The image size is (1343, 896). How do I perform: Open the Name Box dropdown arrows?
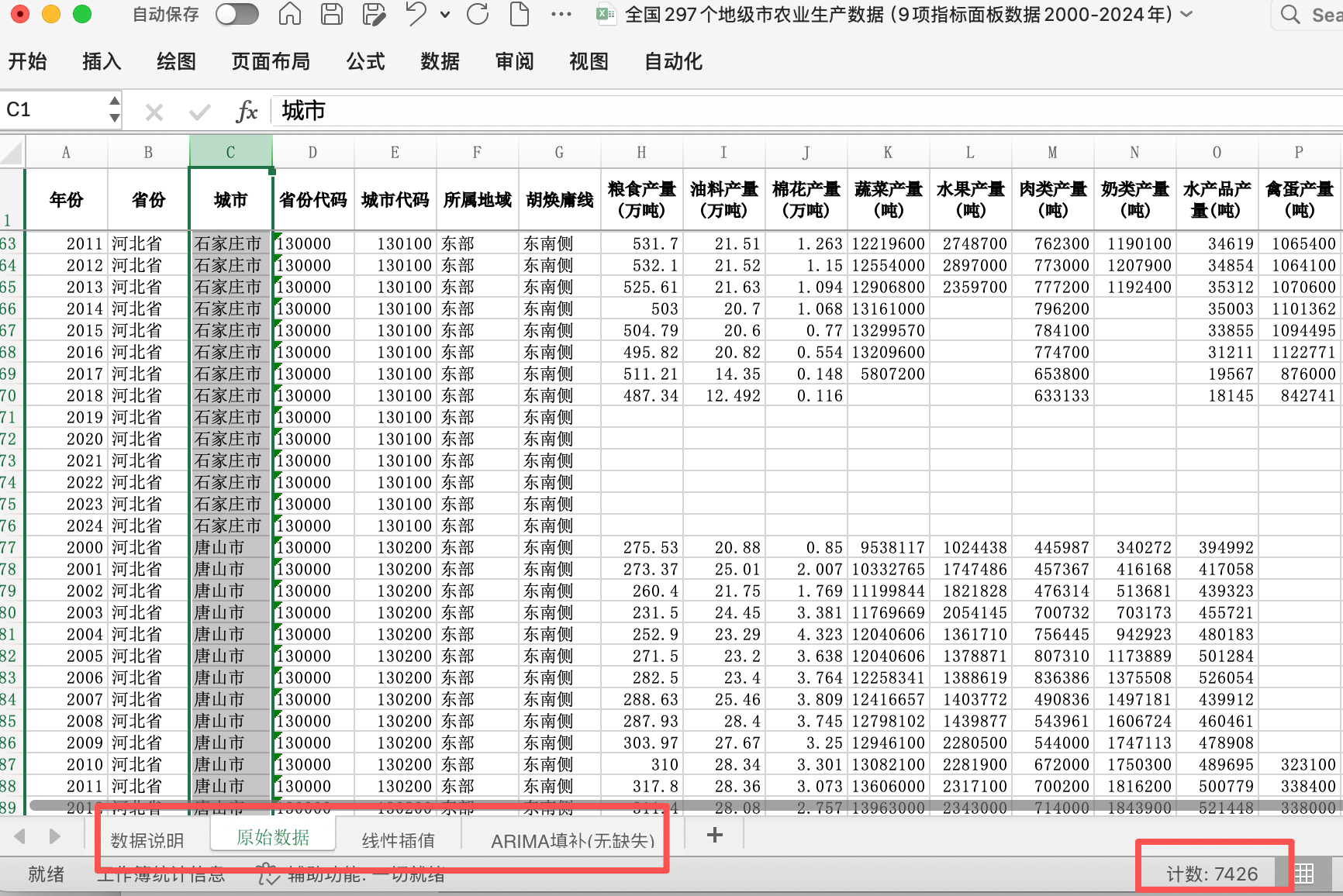pyautogui.click(x=115, y=109)
